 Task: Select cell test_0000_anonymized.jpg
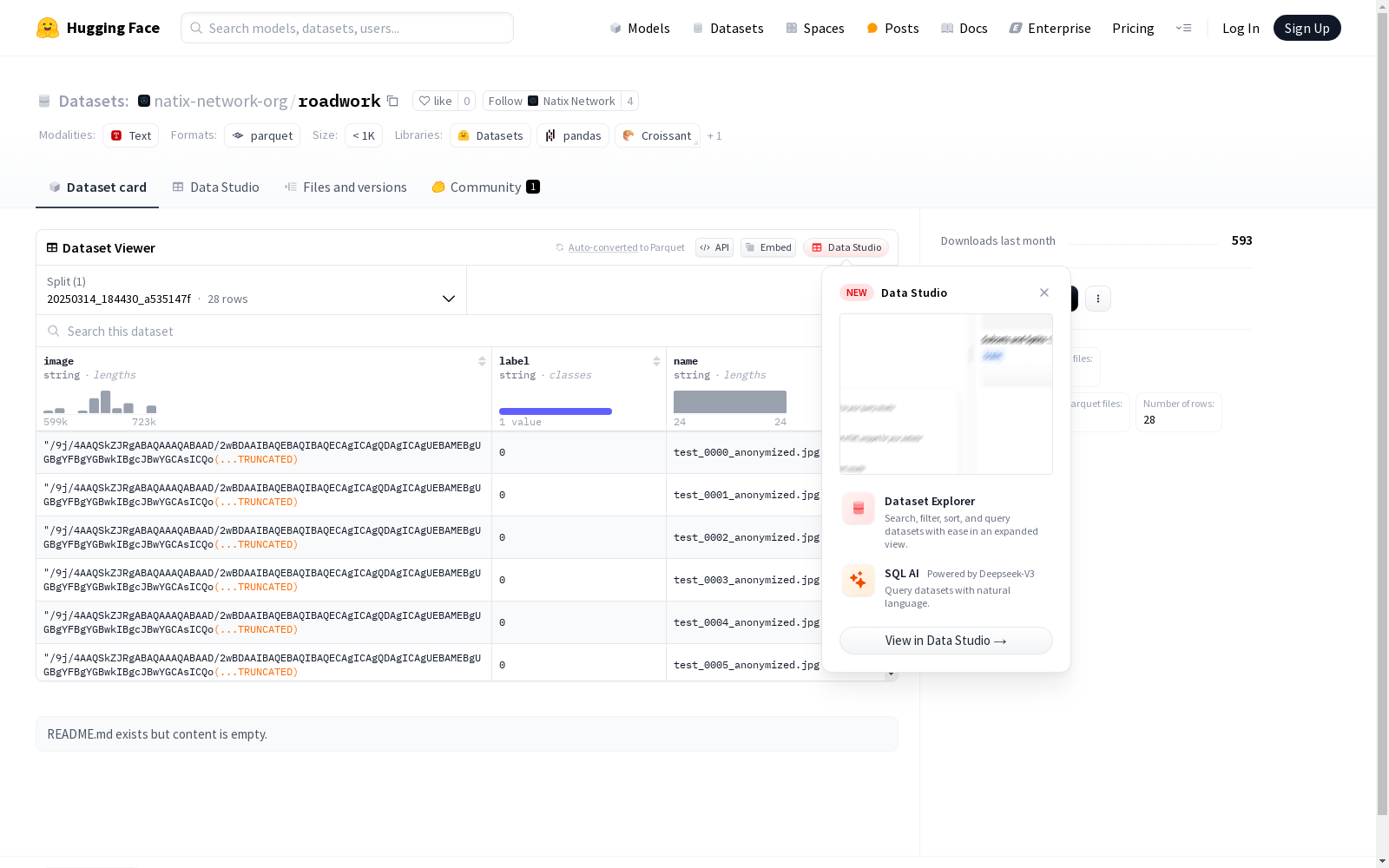[x=747, y=452]
